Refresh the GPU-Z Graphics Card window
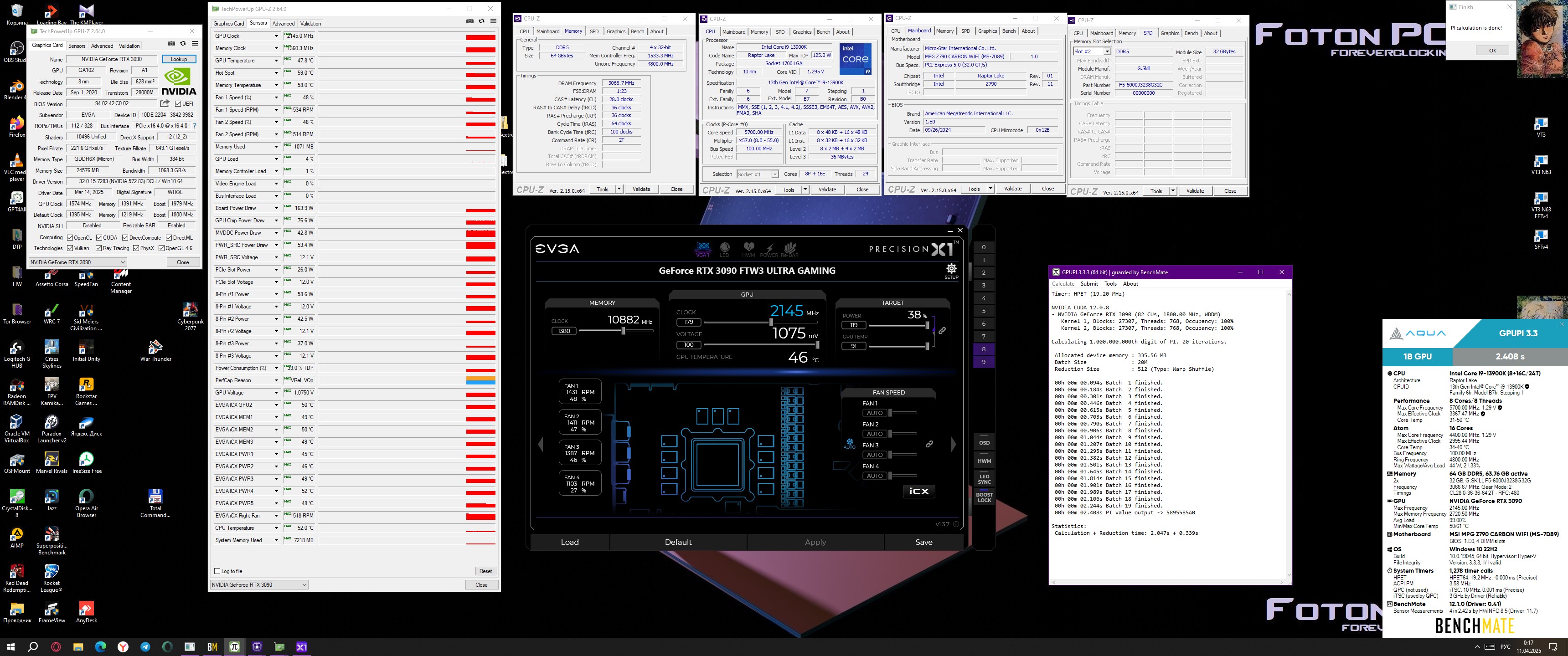Image resolution: width=1568 pixels, height=656 pixels. click(183, 43)
